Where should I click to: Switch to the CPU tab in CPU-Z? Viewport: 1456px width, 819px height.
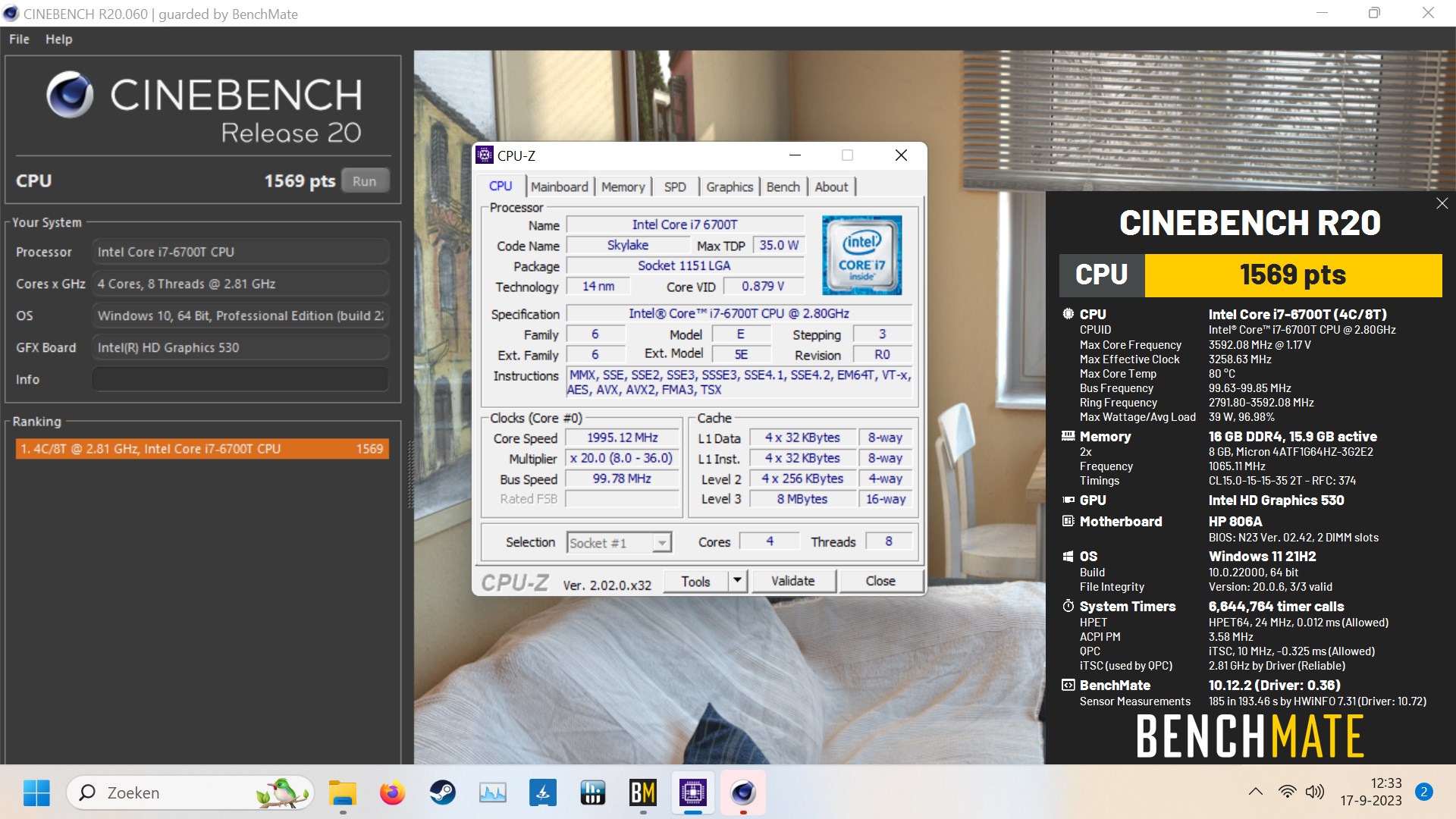tap(500, 187)
